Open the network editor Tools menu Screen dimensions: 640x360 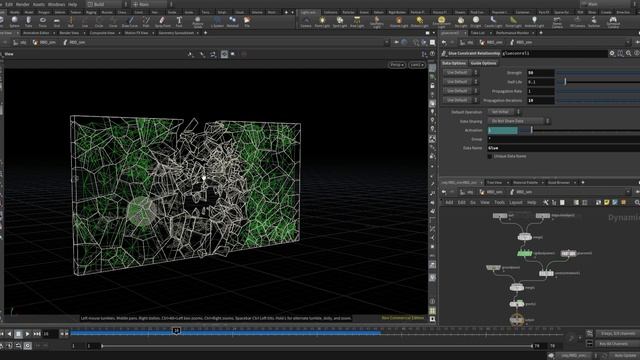500,202
